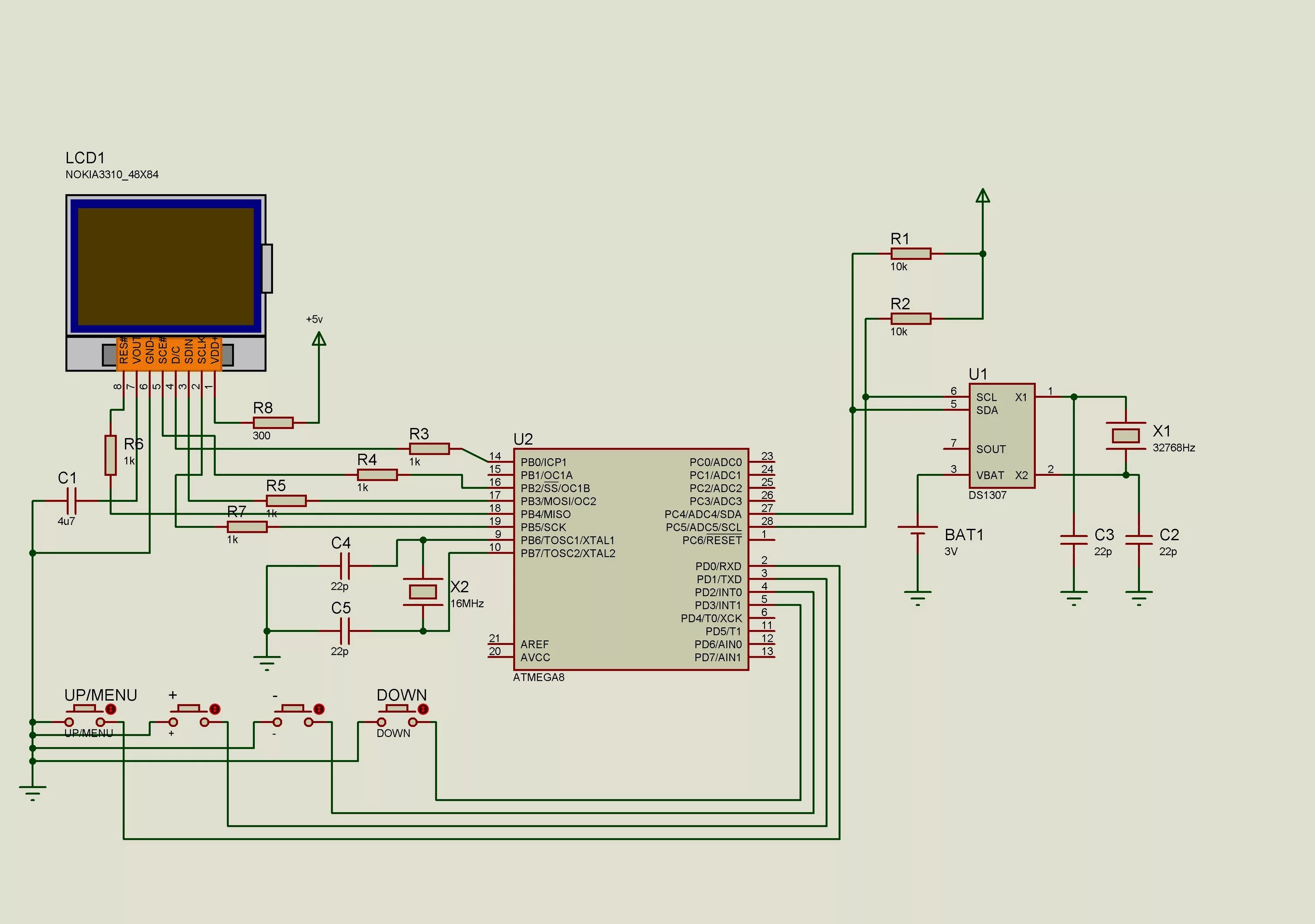Click the PC6/RESET pin label
Viewport: 1315px width, 924px height.
pos(712,541)
